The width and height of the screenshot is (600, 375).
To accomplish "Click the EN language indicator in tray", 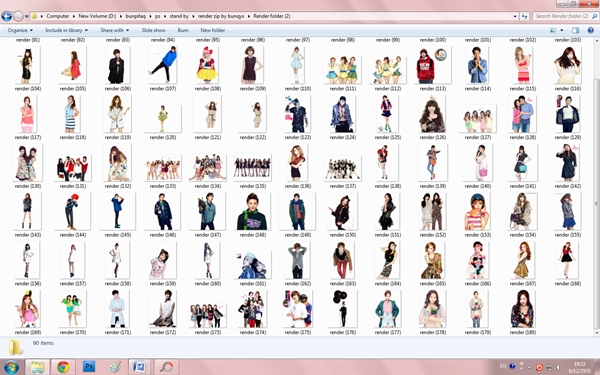I will tap(503, 367).
